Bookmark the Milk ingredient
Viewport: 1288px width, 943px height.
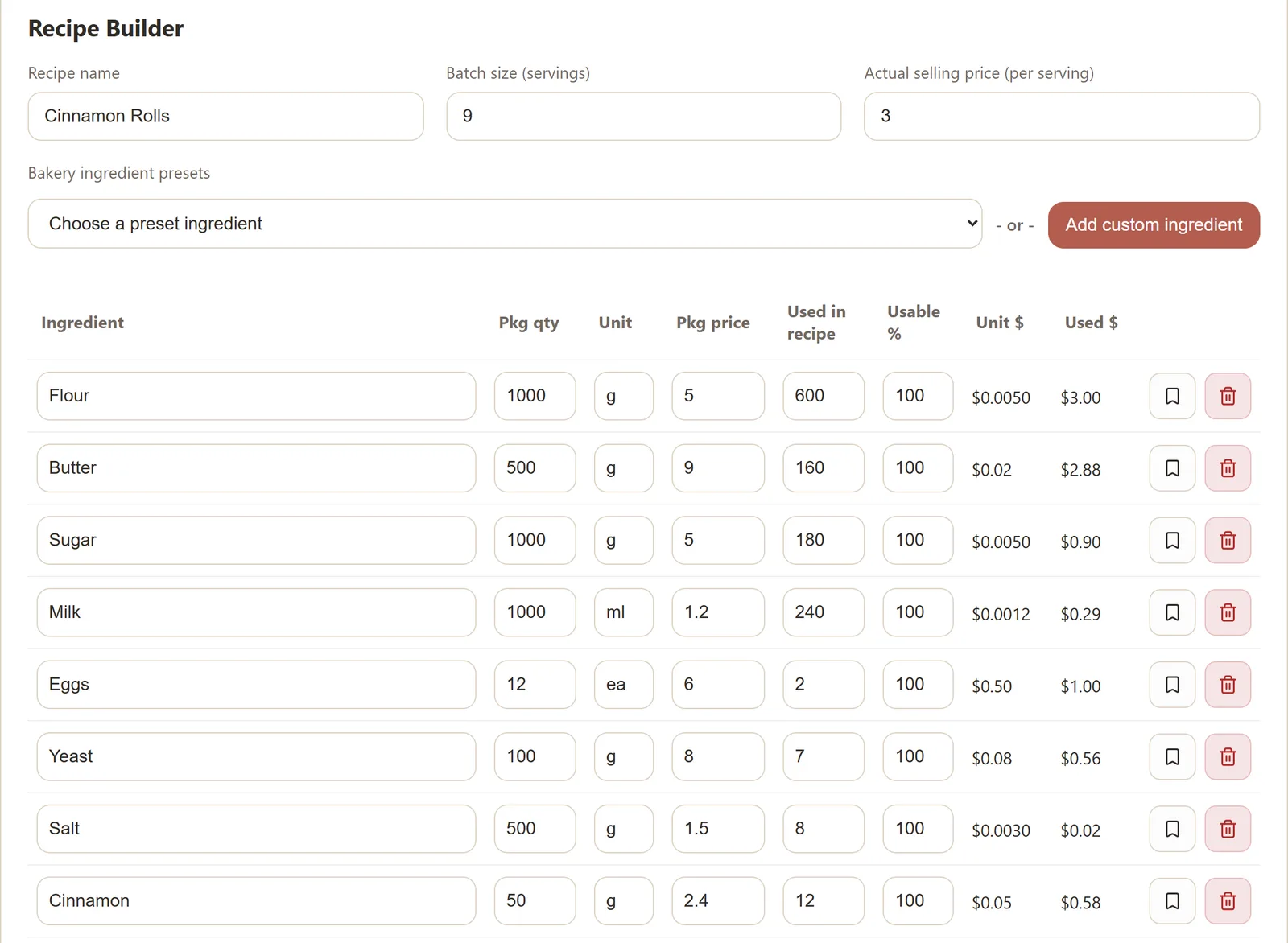click(1172, 612)
